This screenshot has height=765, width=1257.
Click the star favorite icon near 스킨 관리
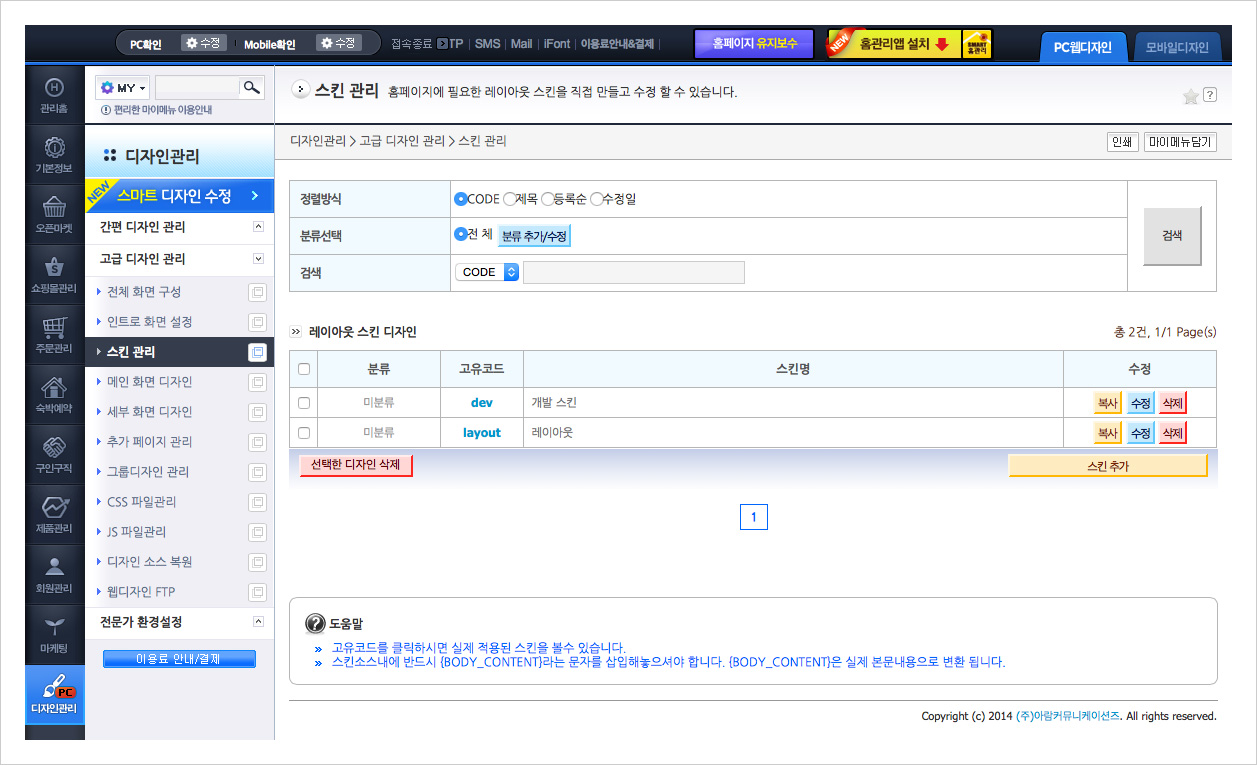1190,96
